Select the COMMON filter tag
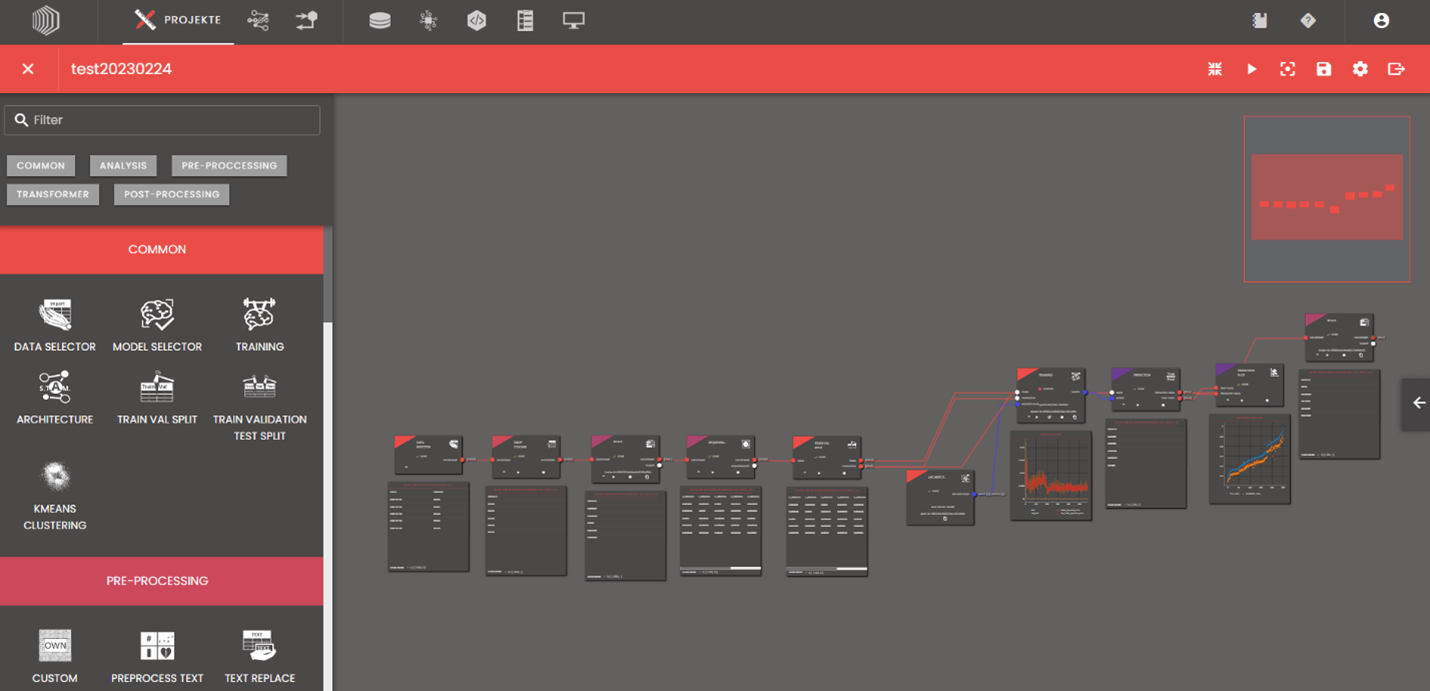This screenshot has height=691, width=1430. (x=41, y=166)
